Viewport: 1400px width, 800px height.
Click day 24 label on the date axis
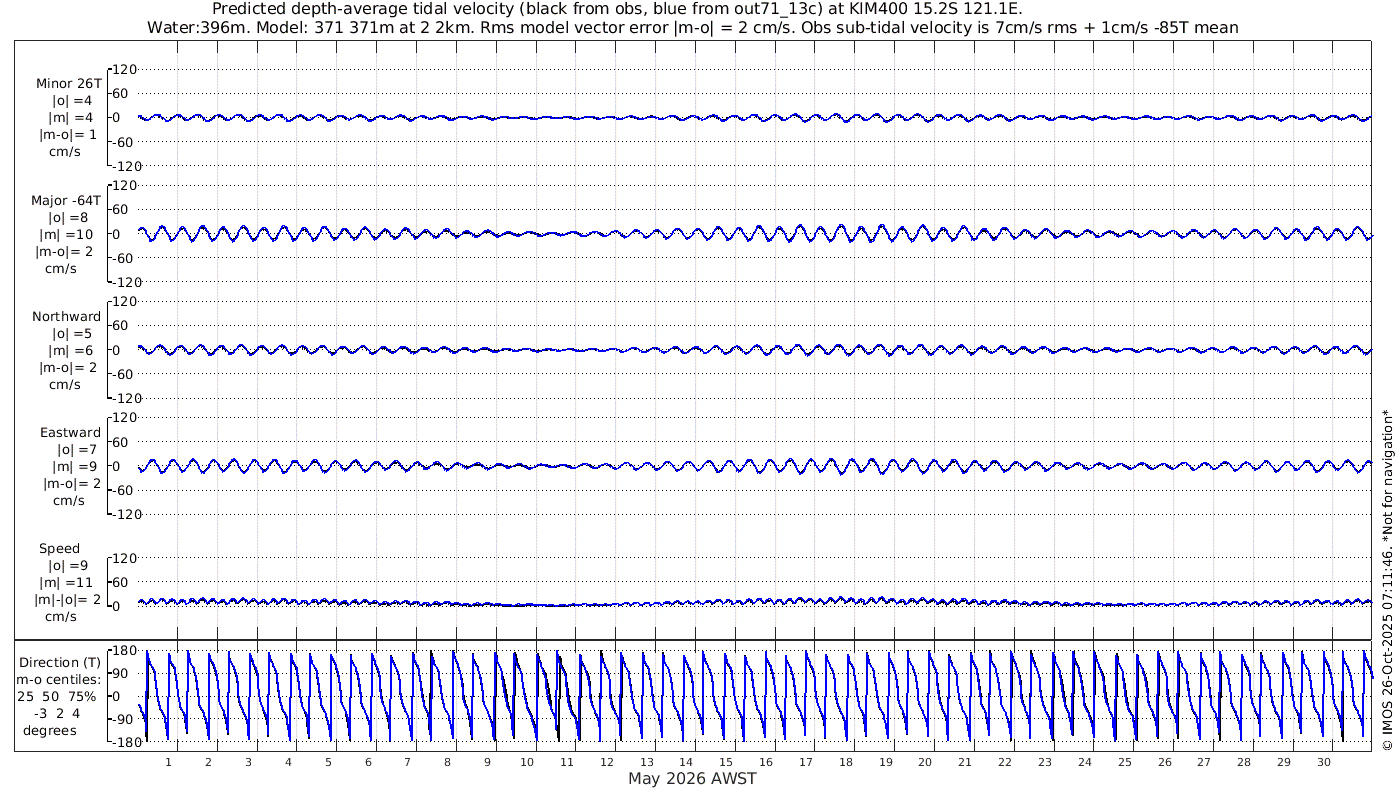click(x=1085, y=761)
